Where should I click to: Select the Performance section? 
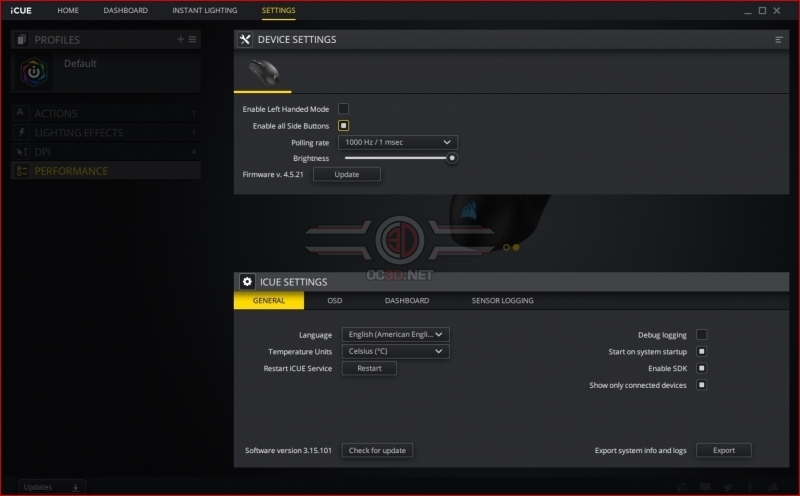[x=106, y=171]
